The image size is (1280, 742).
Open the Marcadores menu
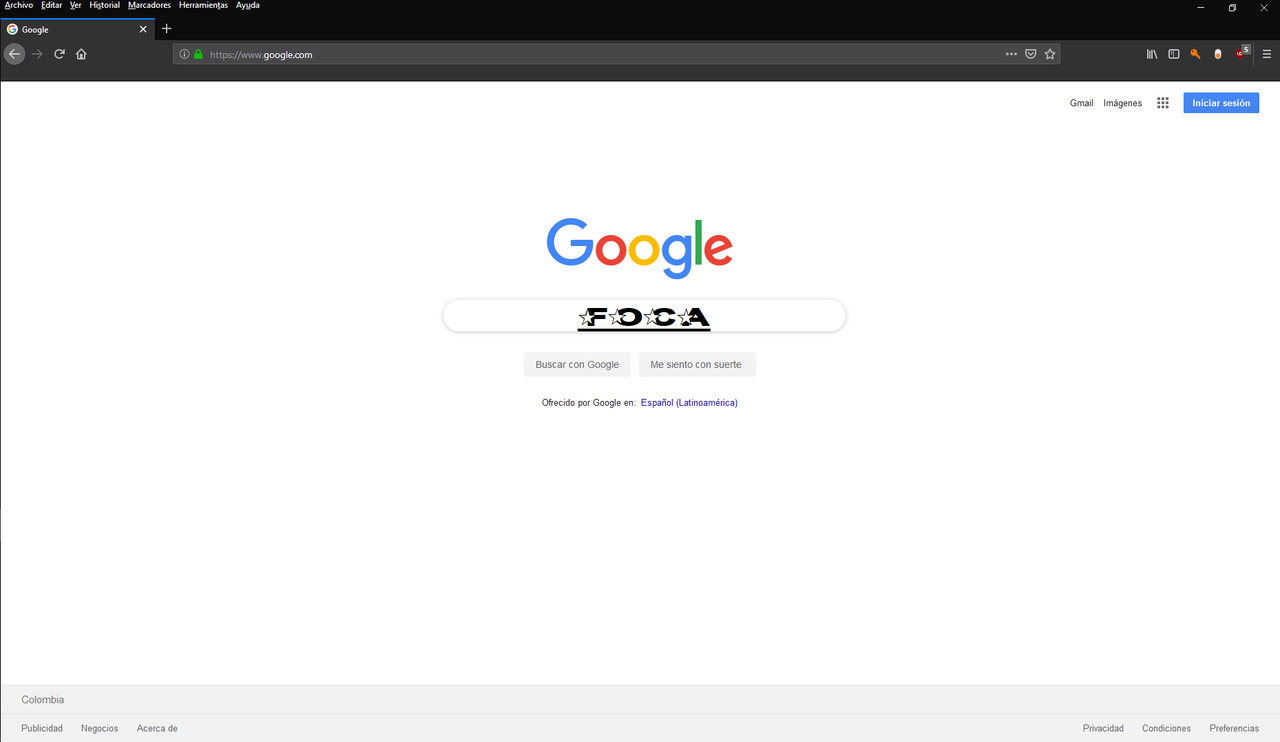(149, 5)
